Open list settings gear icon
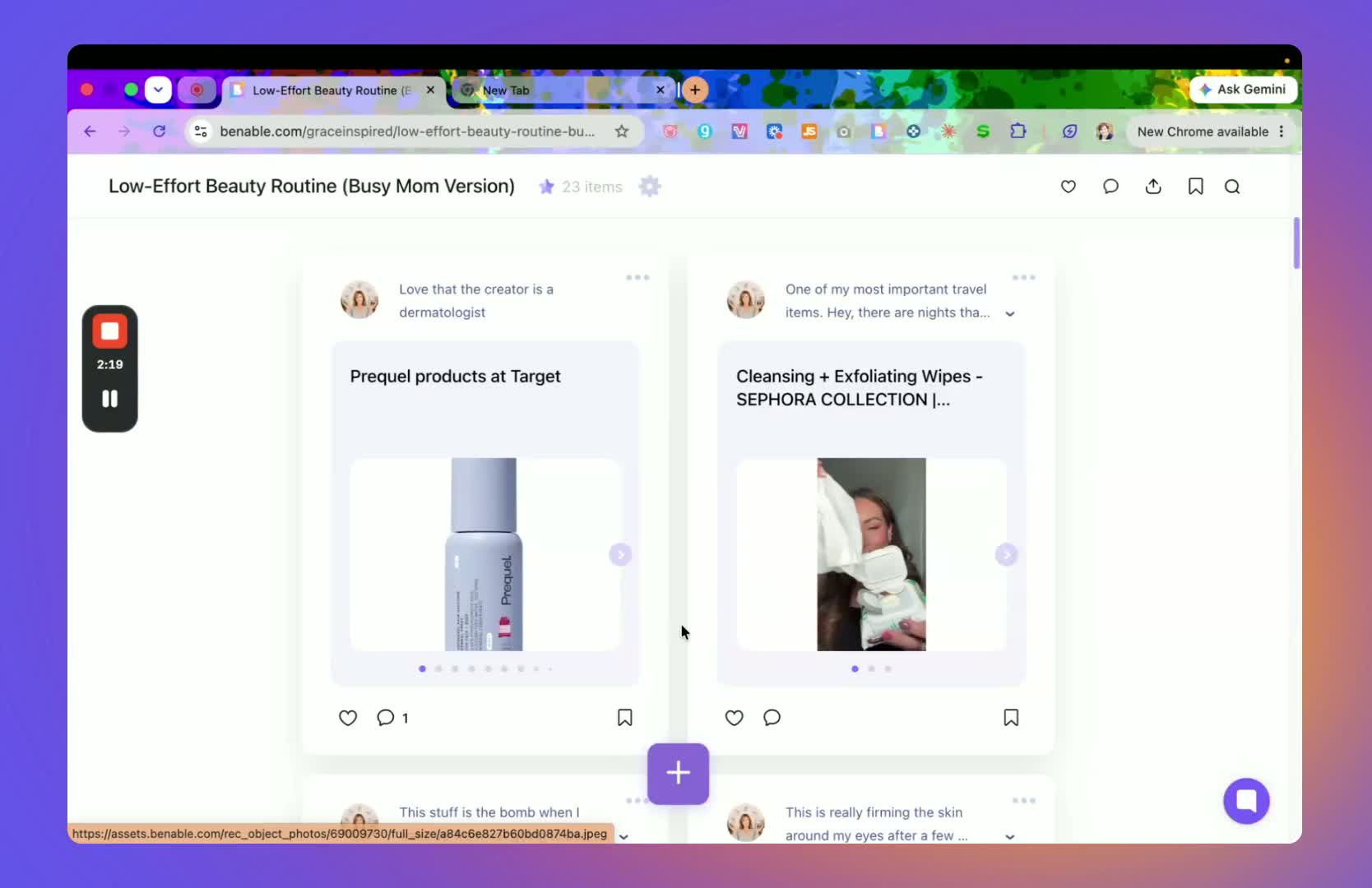 (x=650, y=187)
